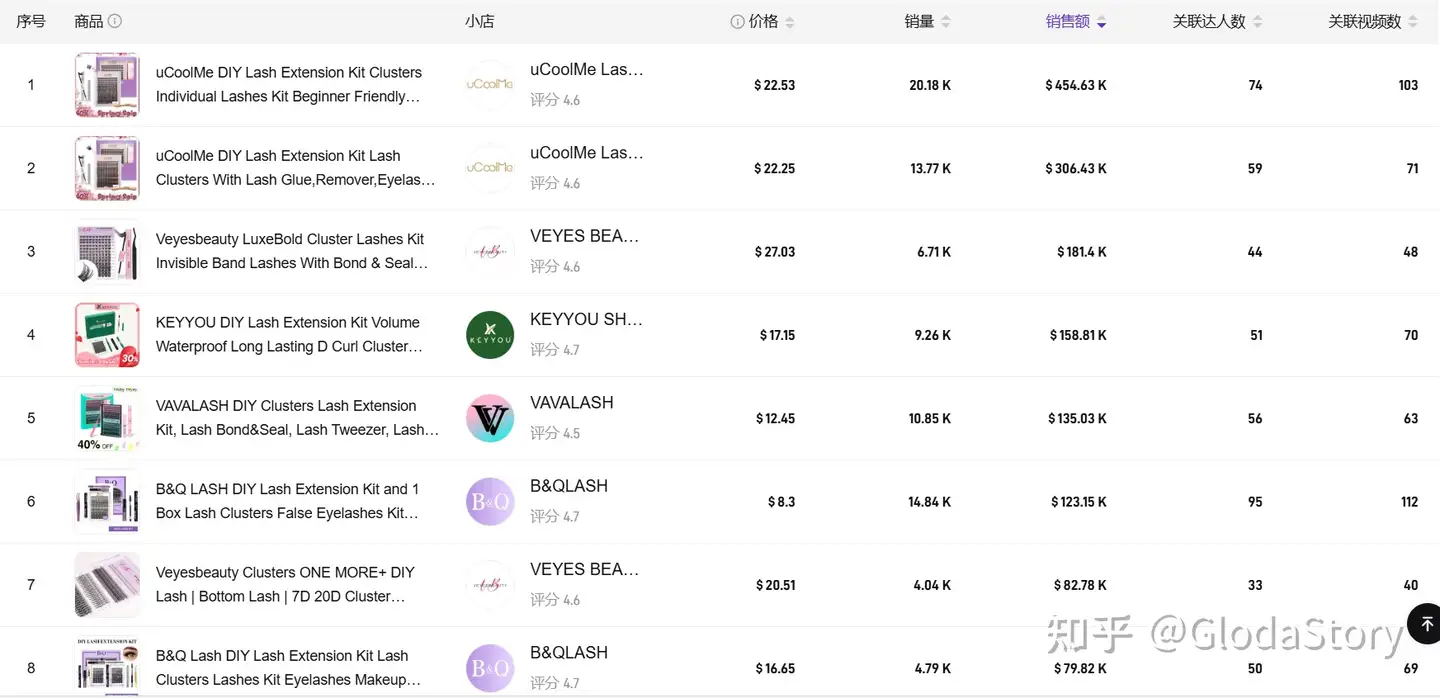Toggle 销售额 sort order arrows

pyautogui.click(x=1102, y=22)
